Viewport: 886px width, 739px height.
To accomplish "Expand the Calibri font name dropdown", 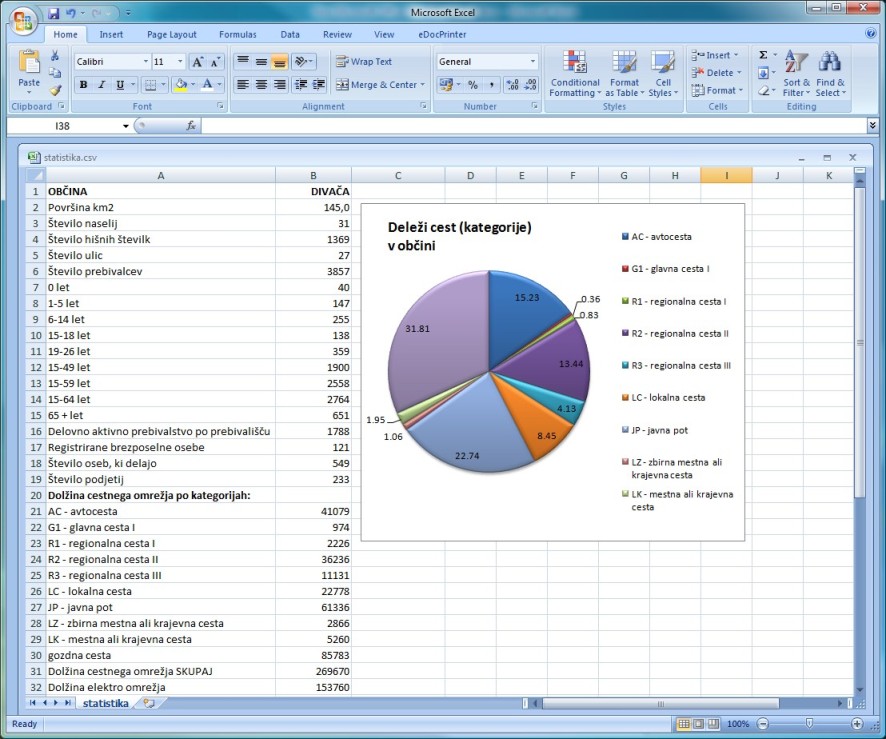I will tap(143, 62).
